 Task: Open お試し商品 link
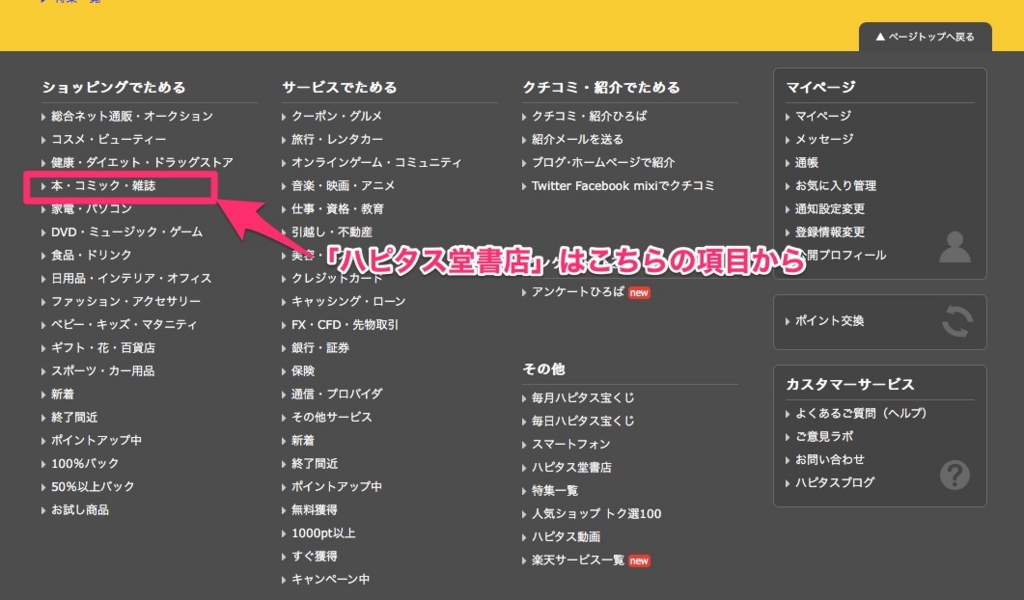(x=80, y=510)
